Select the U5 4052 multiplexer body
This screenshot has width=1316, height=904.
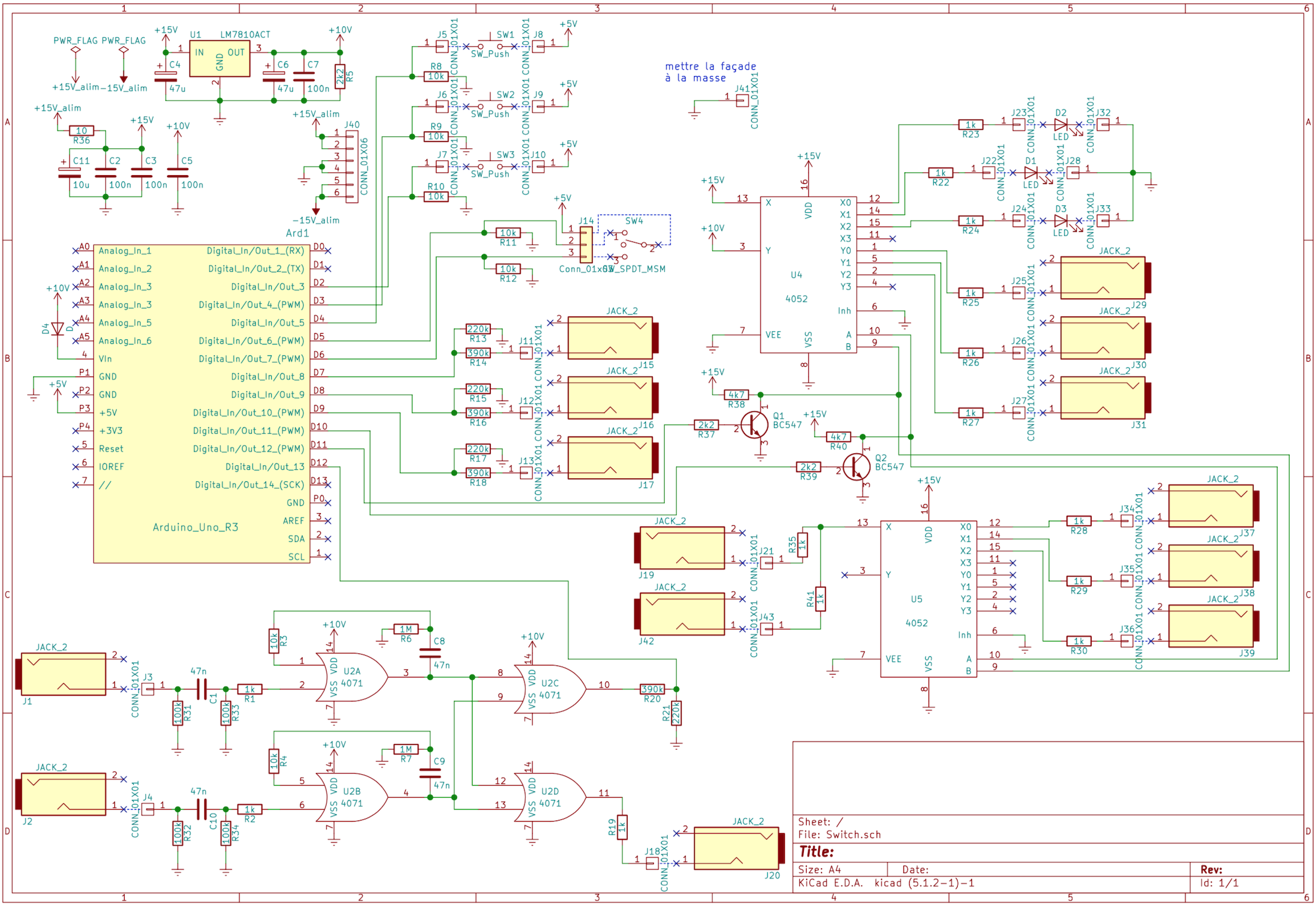coord(927,598)
